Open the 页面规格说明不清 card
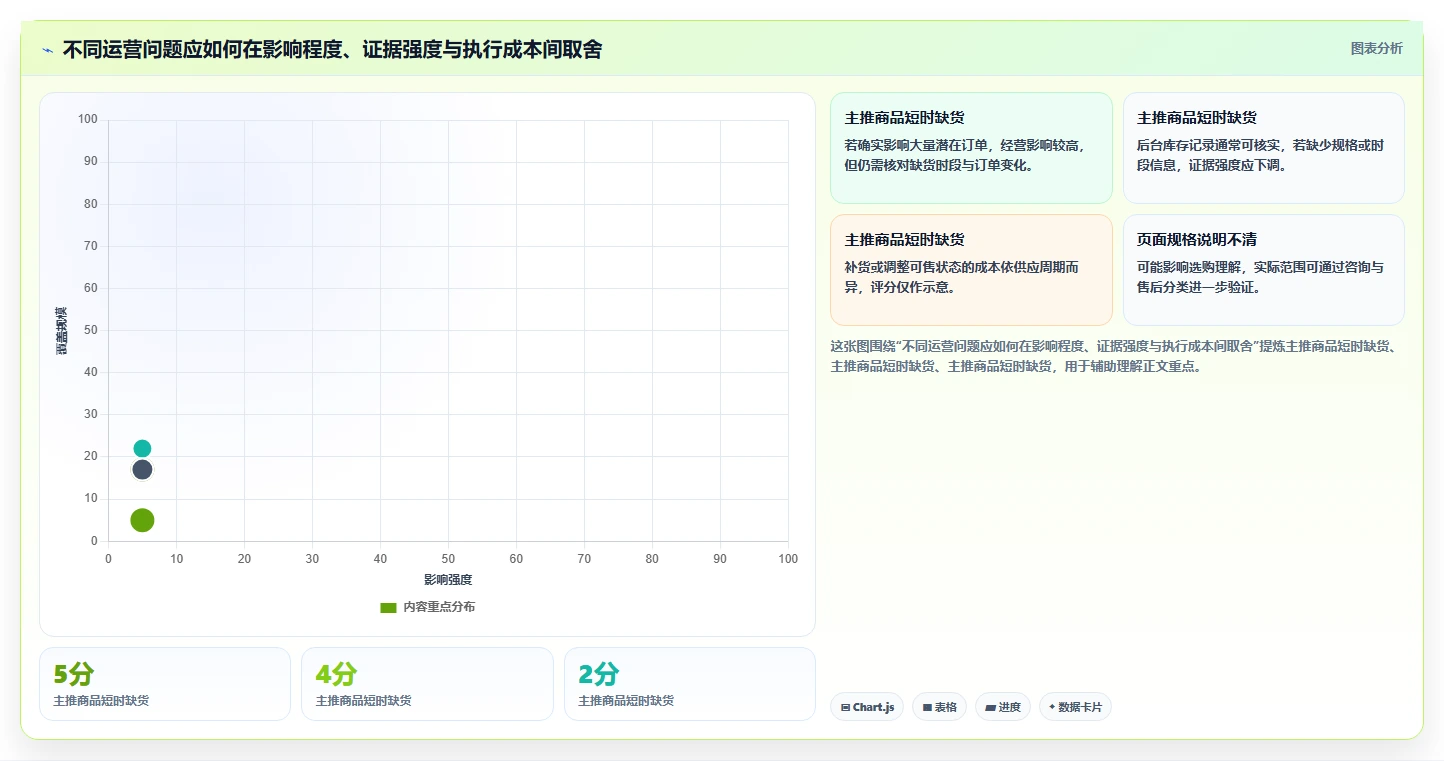1444x761 pixels. (x=1264, y=270)
